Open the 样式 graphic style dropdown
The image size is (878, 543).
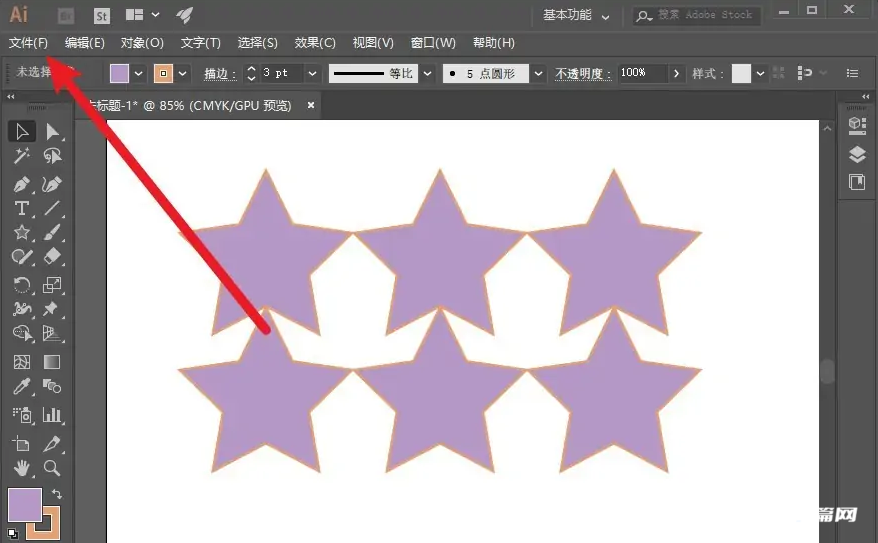[x=760, y=73]
